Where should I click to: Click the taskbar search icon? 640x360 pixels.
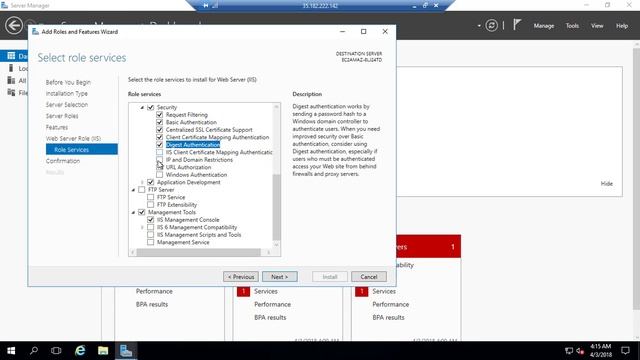34,351
